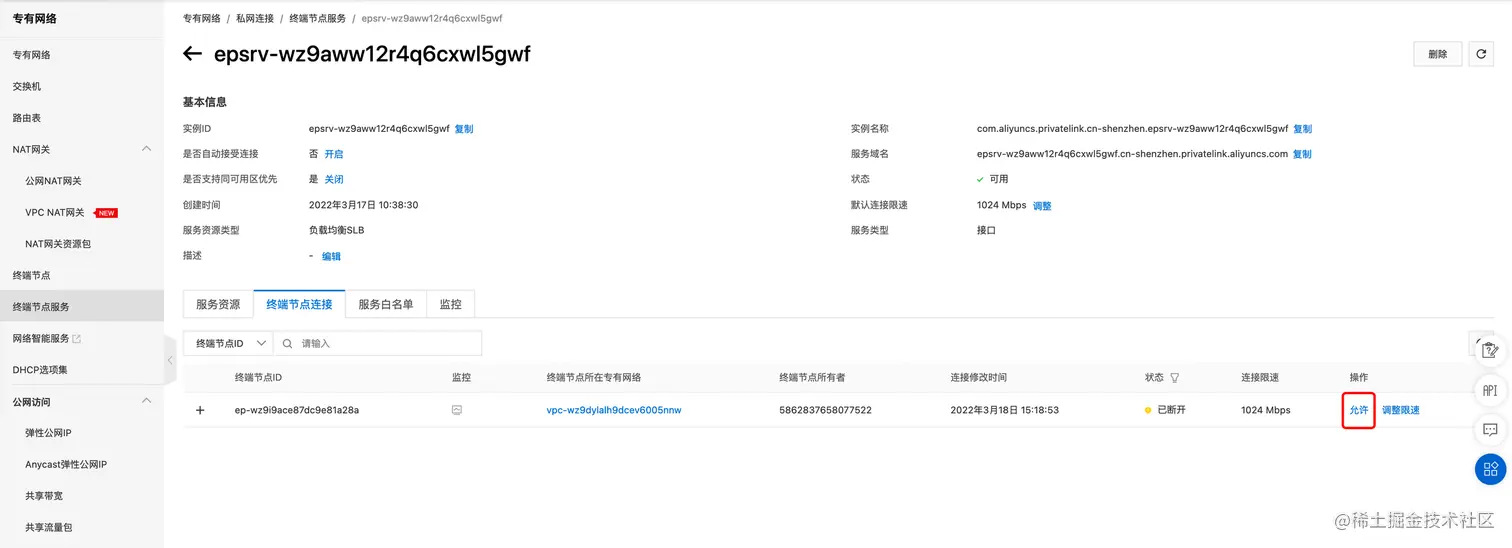Open 弹性公网IP in the sidebar
The image size is (1512, 548).
(x=49, y=433)
